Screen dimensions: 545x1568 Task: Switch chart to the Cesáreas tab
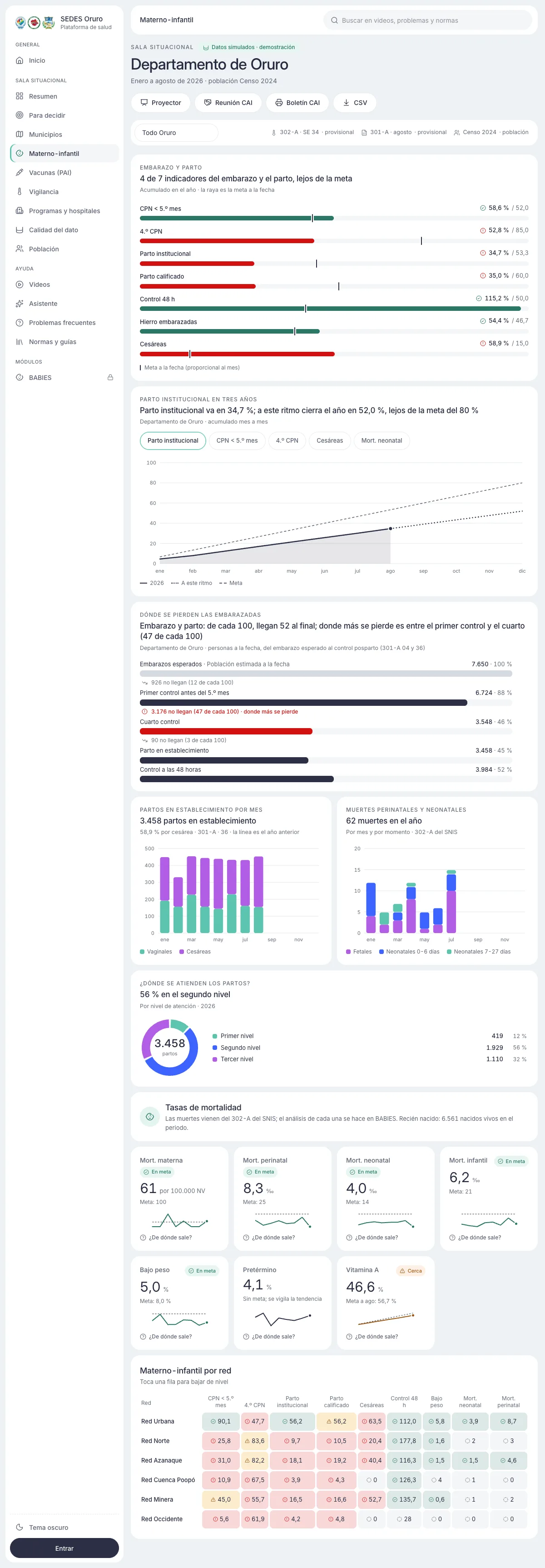[330, 441]
